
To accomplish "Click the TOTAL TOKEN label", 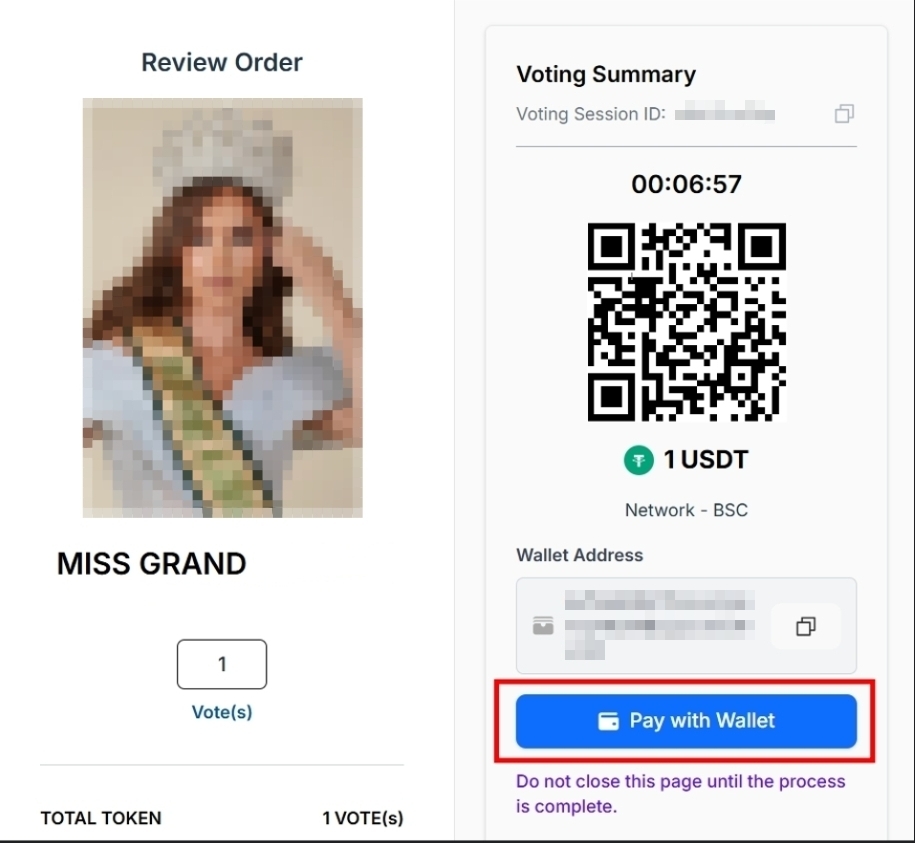I will [x=101, y=818].
